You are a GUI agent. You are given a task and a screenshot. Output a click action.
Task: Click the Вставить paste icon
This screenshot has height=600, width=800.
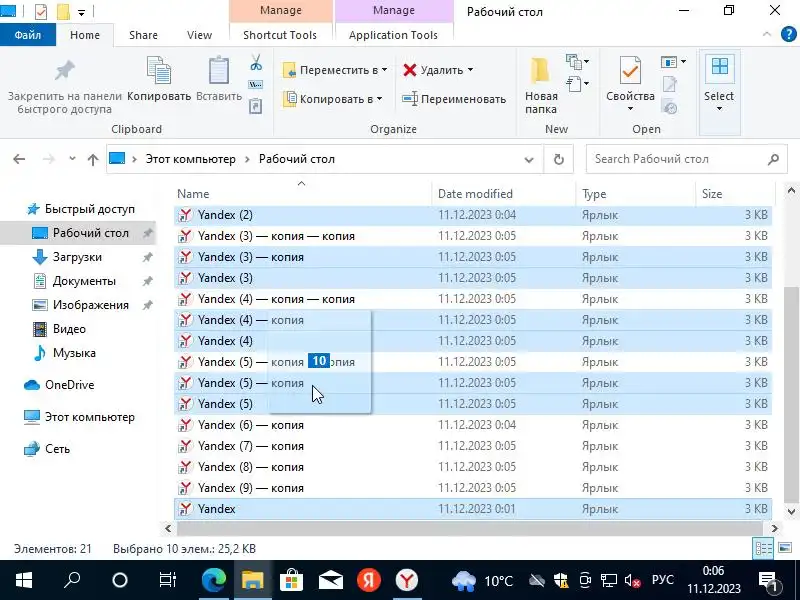[219, 70]
